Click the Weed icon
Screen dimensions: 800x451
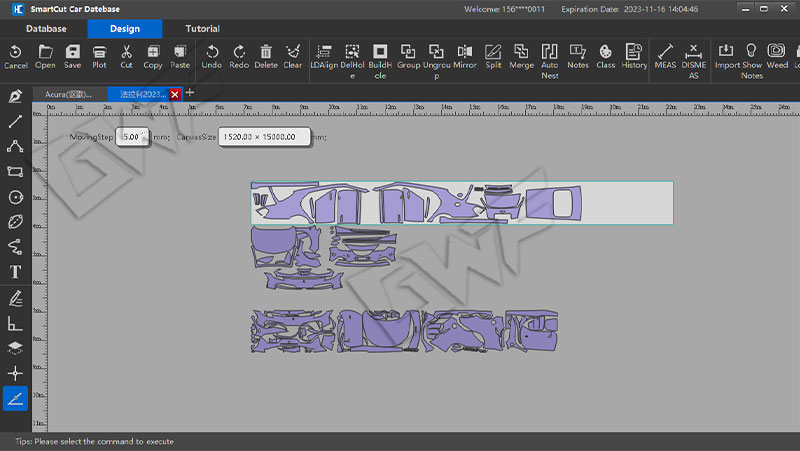[x=777, y=56]
